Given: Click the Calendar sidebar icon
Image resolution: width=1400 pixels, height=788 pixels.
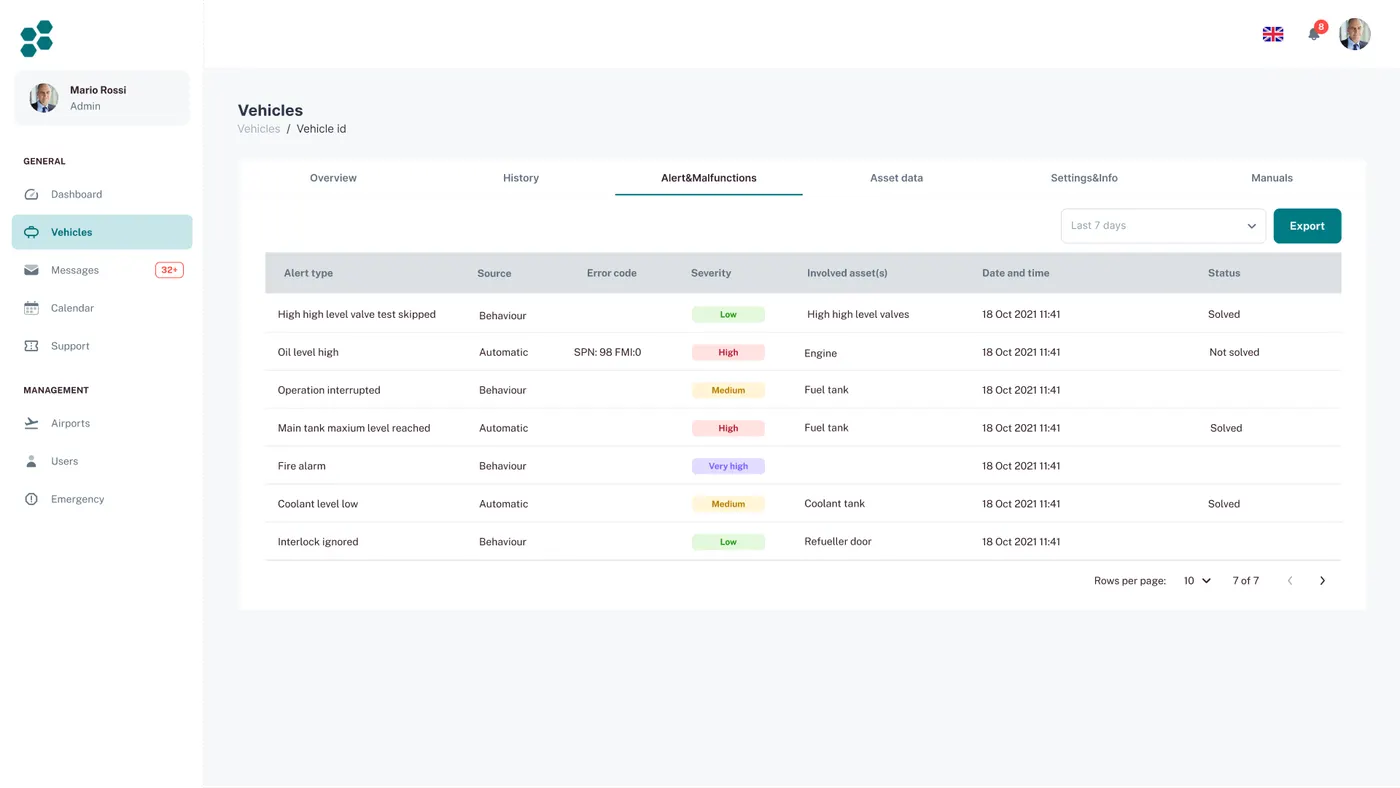Looking at the screenshot, I should [x=31, y=308].
